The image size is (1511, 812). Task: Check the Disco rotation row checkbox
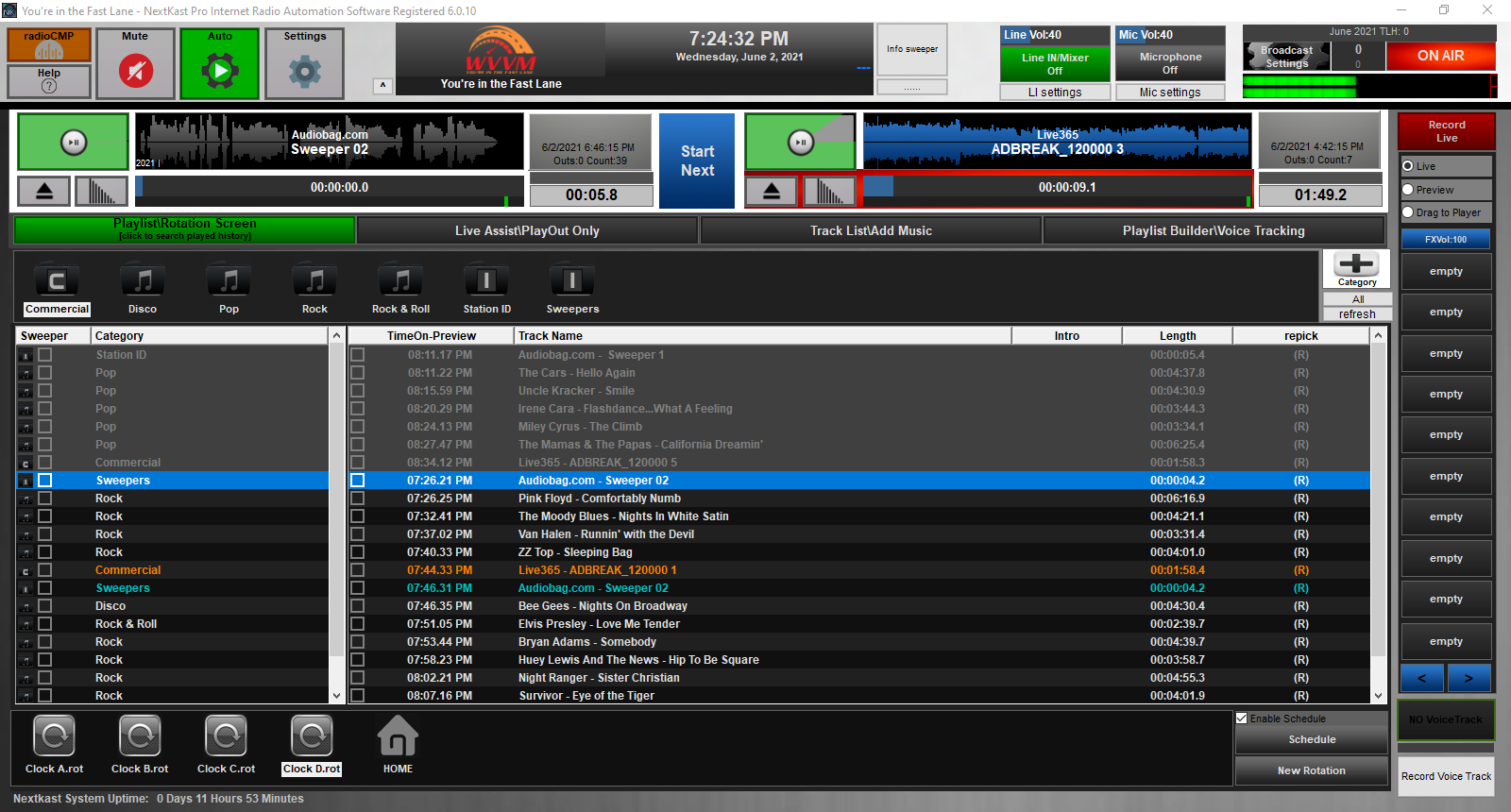44,606
